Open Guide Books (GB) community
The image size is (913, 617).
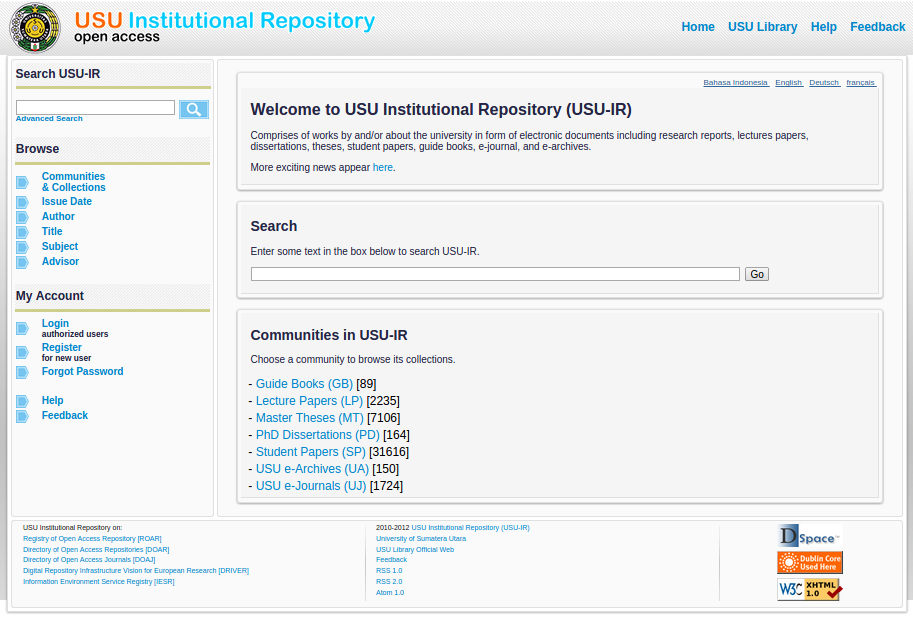pos(304,384)
